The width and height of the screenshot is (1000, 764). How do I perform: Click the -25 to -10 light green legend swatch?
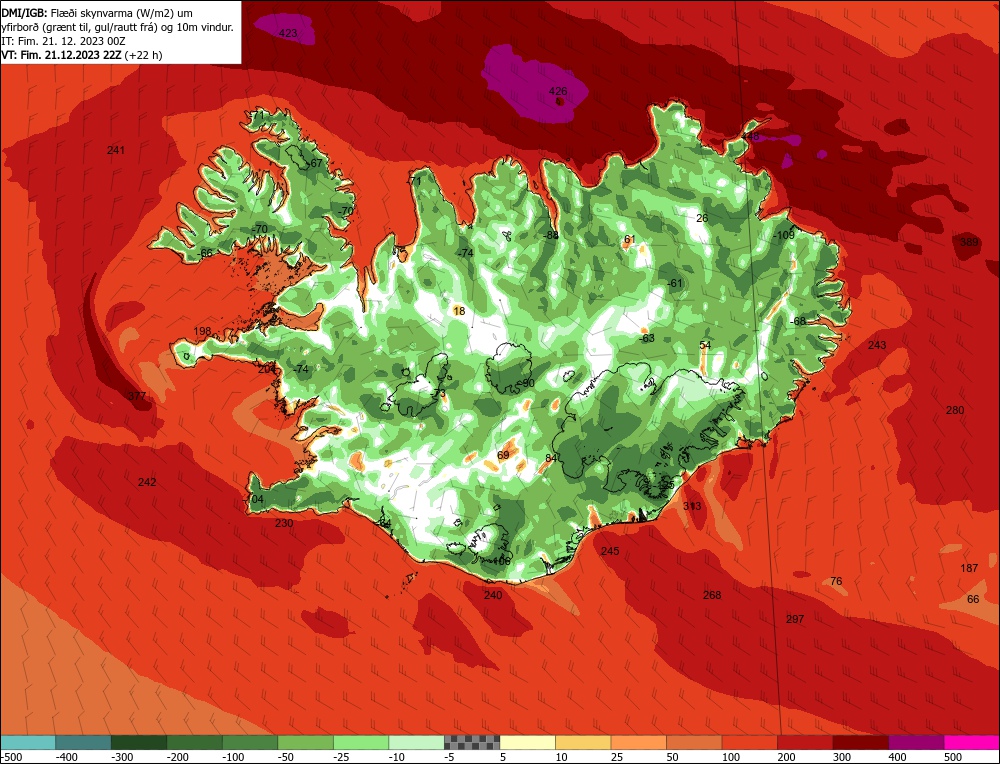pos(360,742)
